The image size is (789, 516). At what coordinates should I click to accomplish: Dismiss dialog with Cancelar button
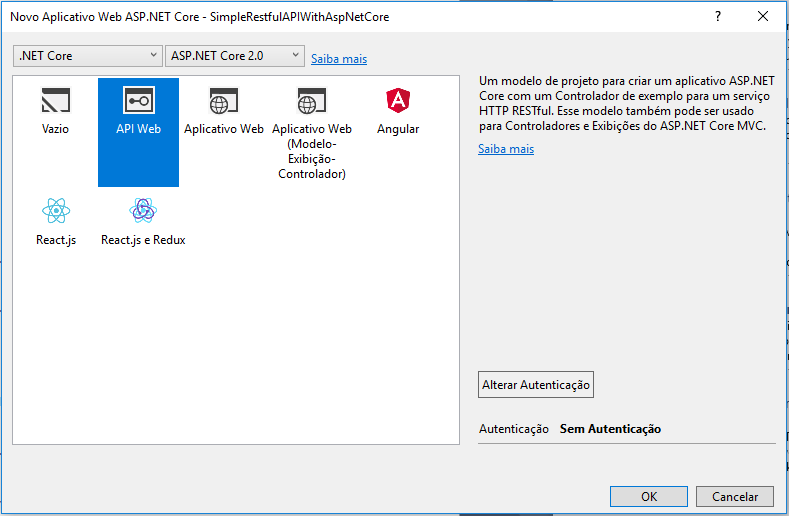pos(735,497)
